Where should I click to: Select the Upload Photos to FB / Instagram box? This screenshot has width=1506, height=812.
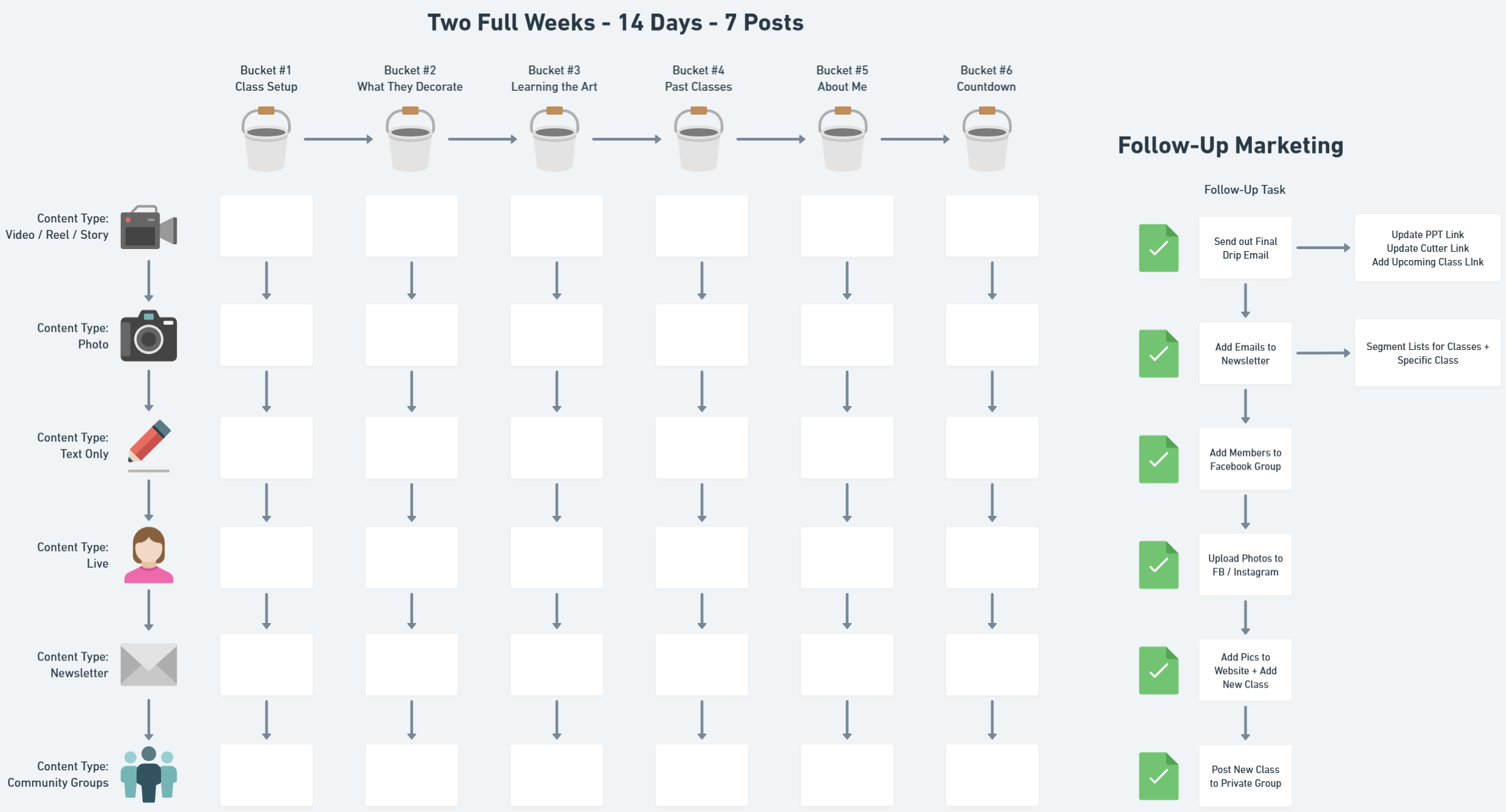coord(1245,565)
